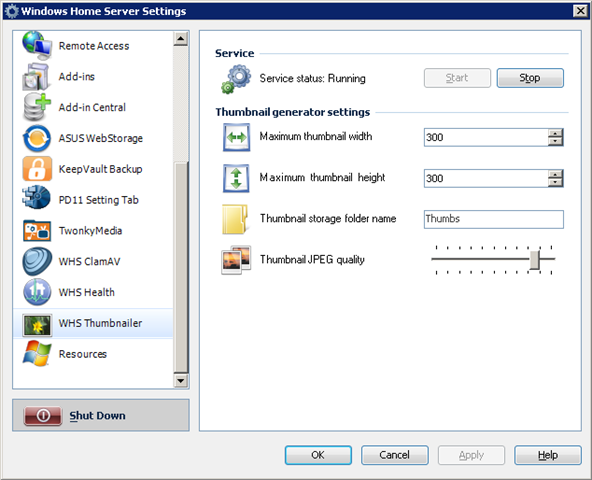
Task: Select the TwonkyMedia icon
Action: point(37,230)
